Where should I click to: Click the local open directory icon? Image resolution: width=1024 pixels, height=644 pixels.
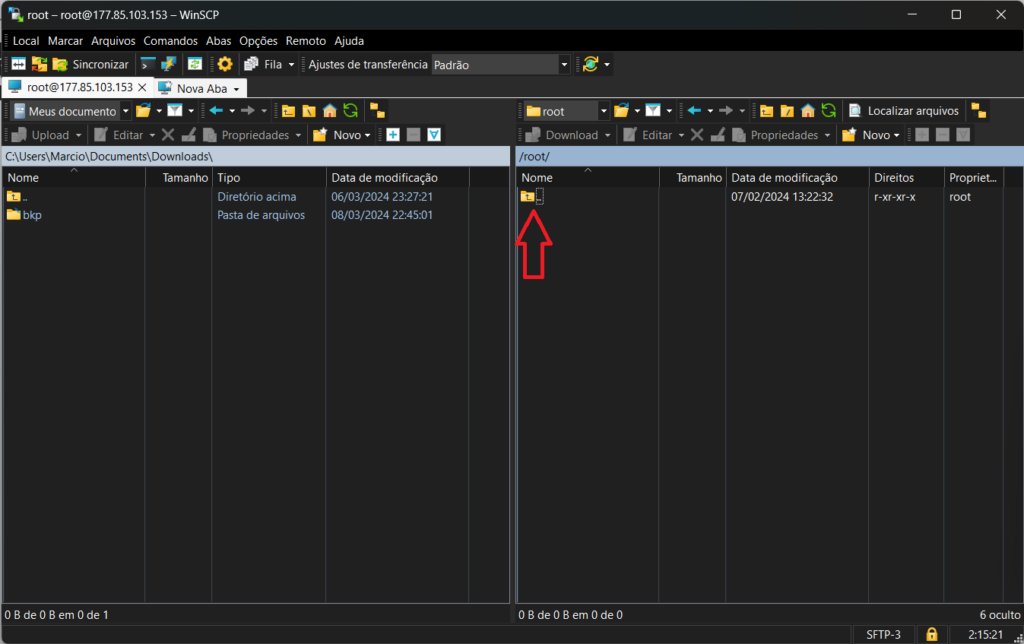pos(143,111)
